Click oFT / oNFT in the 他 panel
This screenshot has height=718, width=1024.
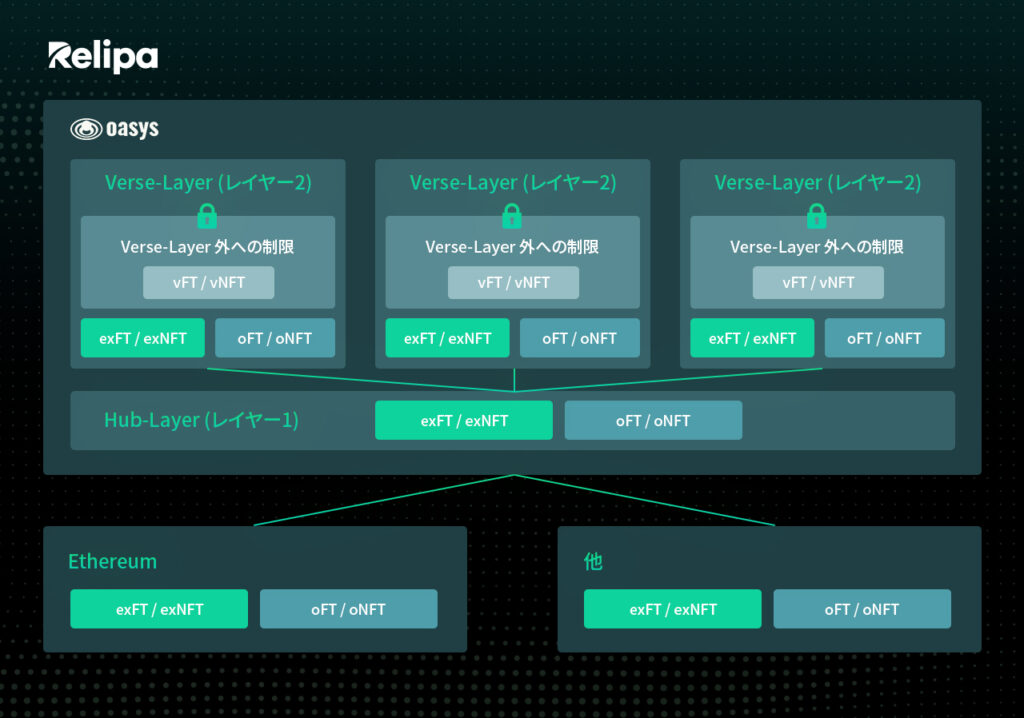862,609
